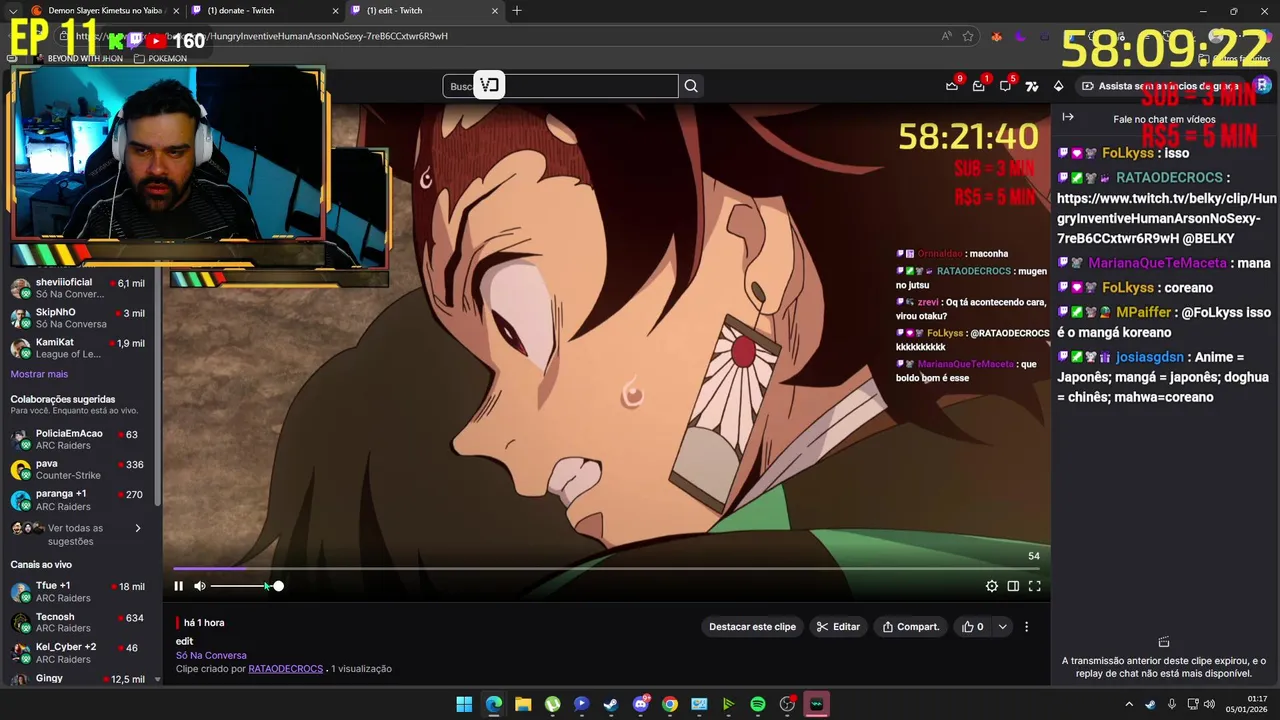Open Tfue +1 channel in sidebar
This screenshot has height=720, width=1280.
pyautogui.click(x=78, y=591)
